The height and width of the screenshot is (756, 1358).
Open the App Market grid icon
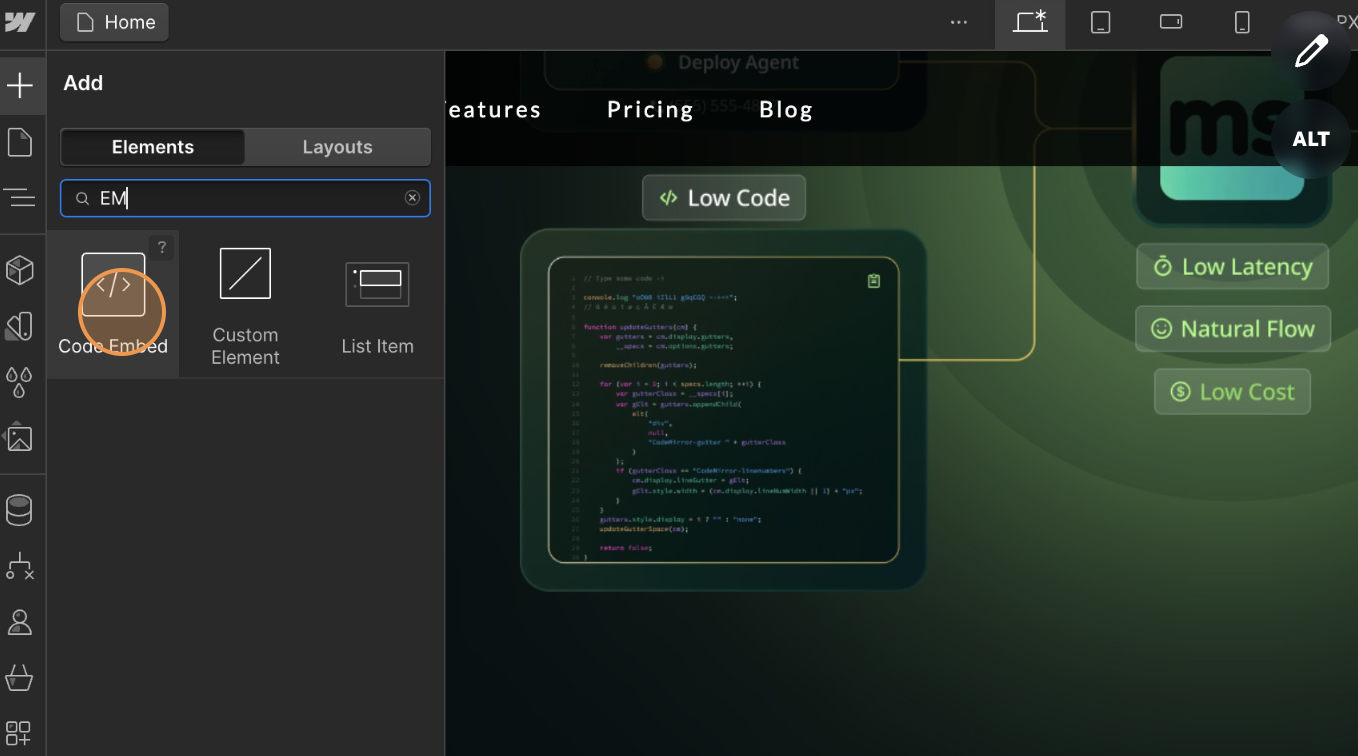coord(22,733)
